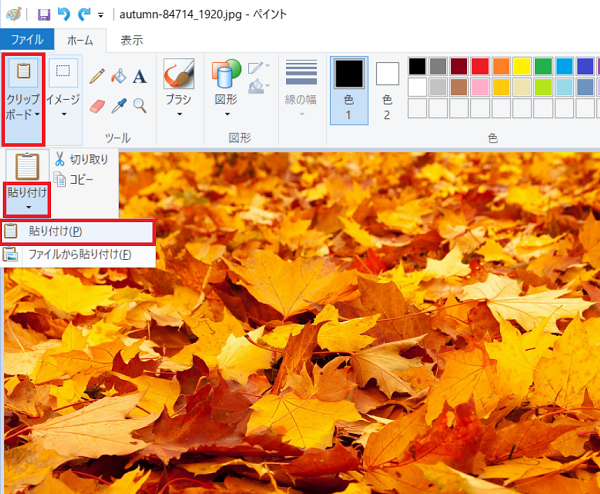Open the 図形 shapes dropdown arrow
Screen dimensions: 600x494
pyautogui.click(x=227, y=114)
